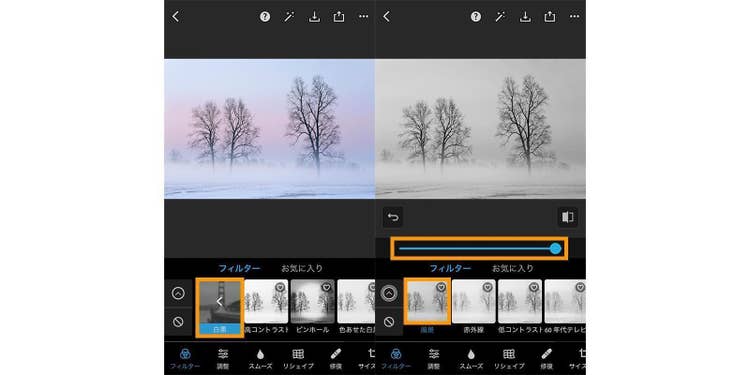750x375 pixels.
Task: Go back using left screen's back arrow
Action: [x=176, y=17]
